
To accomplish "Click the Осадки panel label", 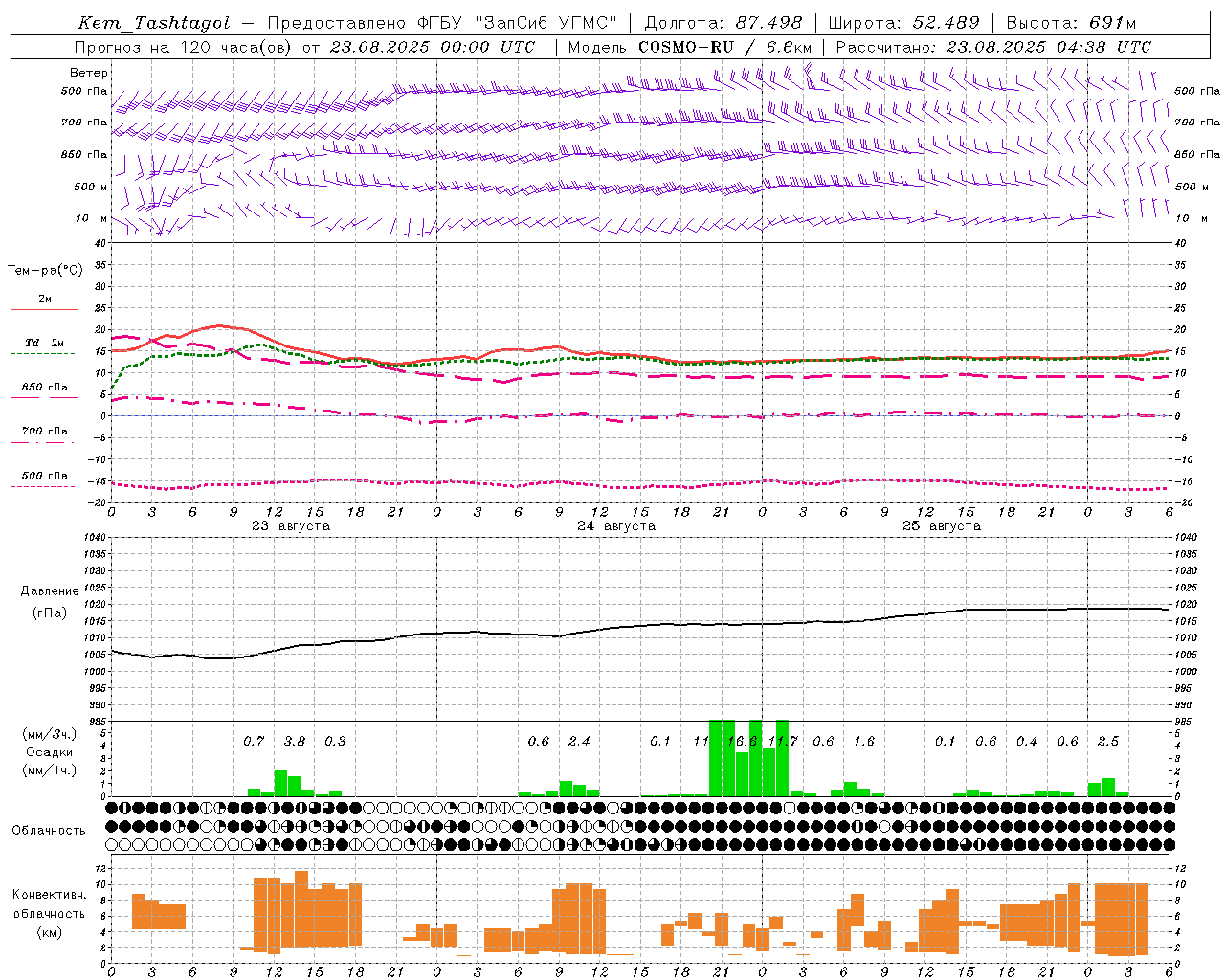I will click(x=49, y=752).
